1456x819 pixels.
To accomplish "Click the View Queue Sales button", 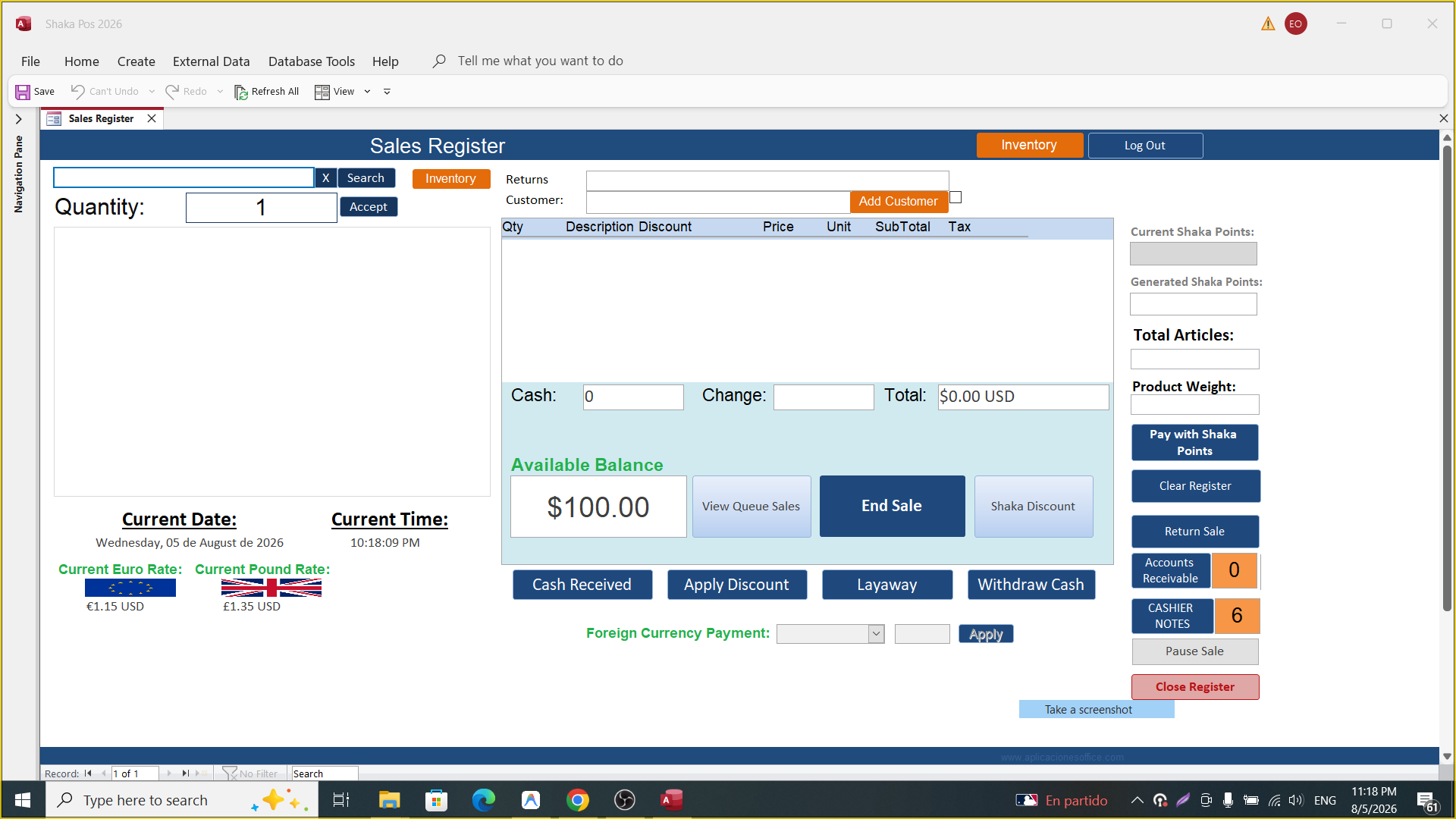I will point(751,507).
